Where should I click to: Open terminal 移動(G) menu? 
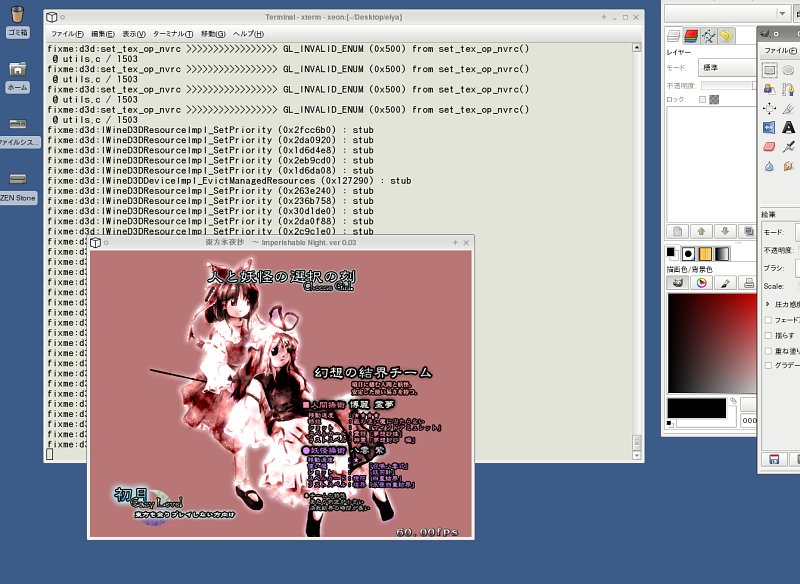213,34
